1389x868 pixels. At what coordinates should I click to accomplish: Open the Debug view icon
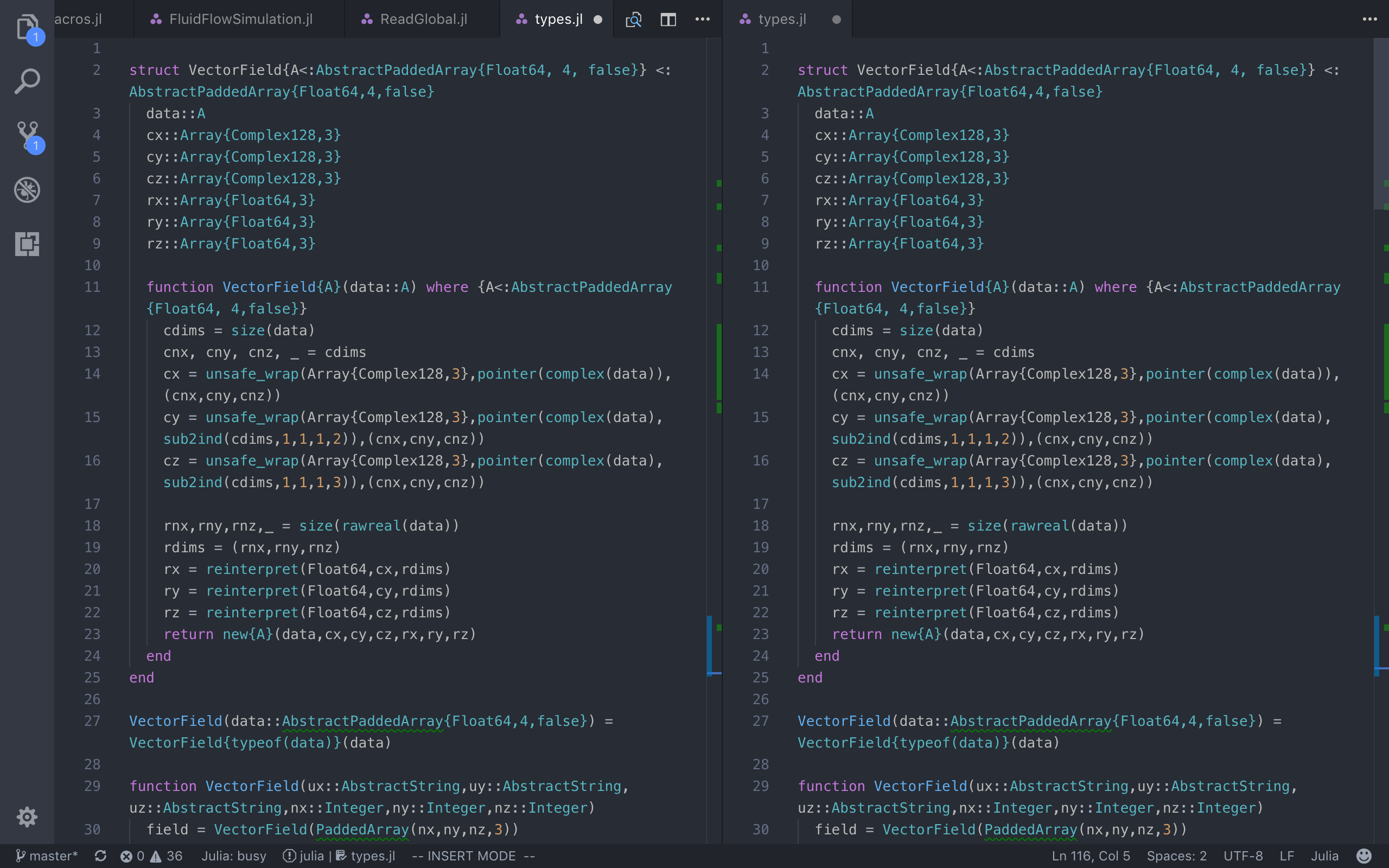click(x=27, y=190)
